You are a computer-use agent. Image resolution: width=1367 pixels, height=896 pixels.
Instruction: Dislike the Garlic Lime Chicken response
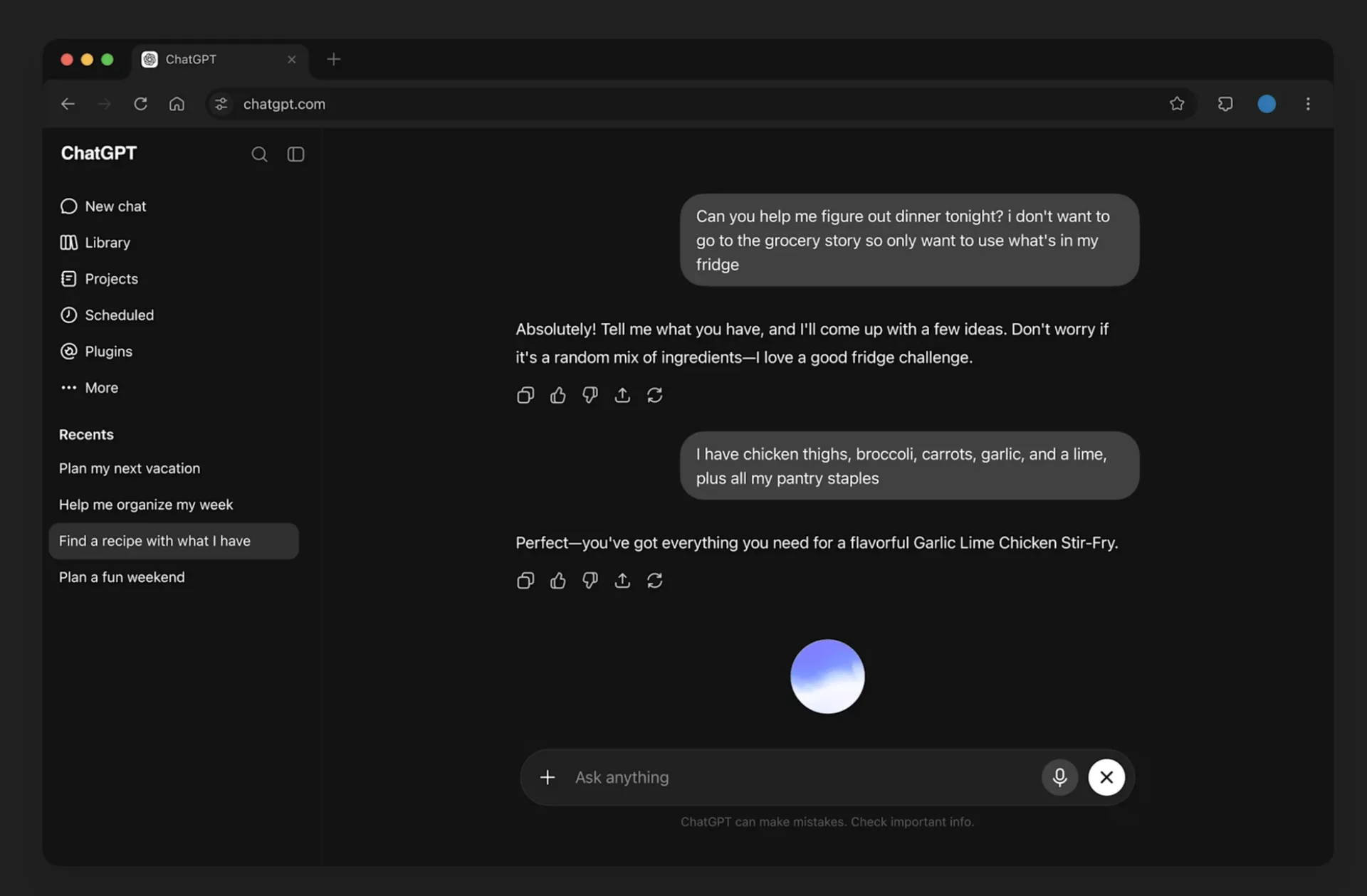590,581
